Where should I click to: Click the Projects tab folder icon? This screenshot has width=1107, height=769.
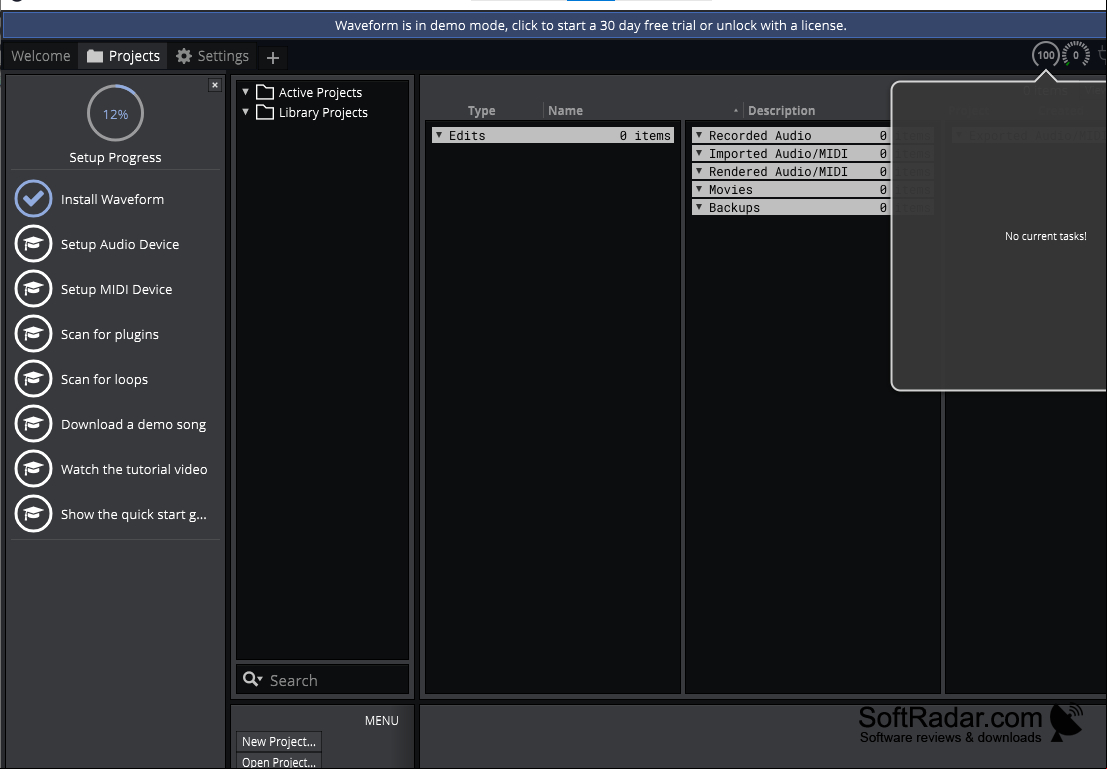point(95,56)
